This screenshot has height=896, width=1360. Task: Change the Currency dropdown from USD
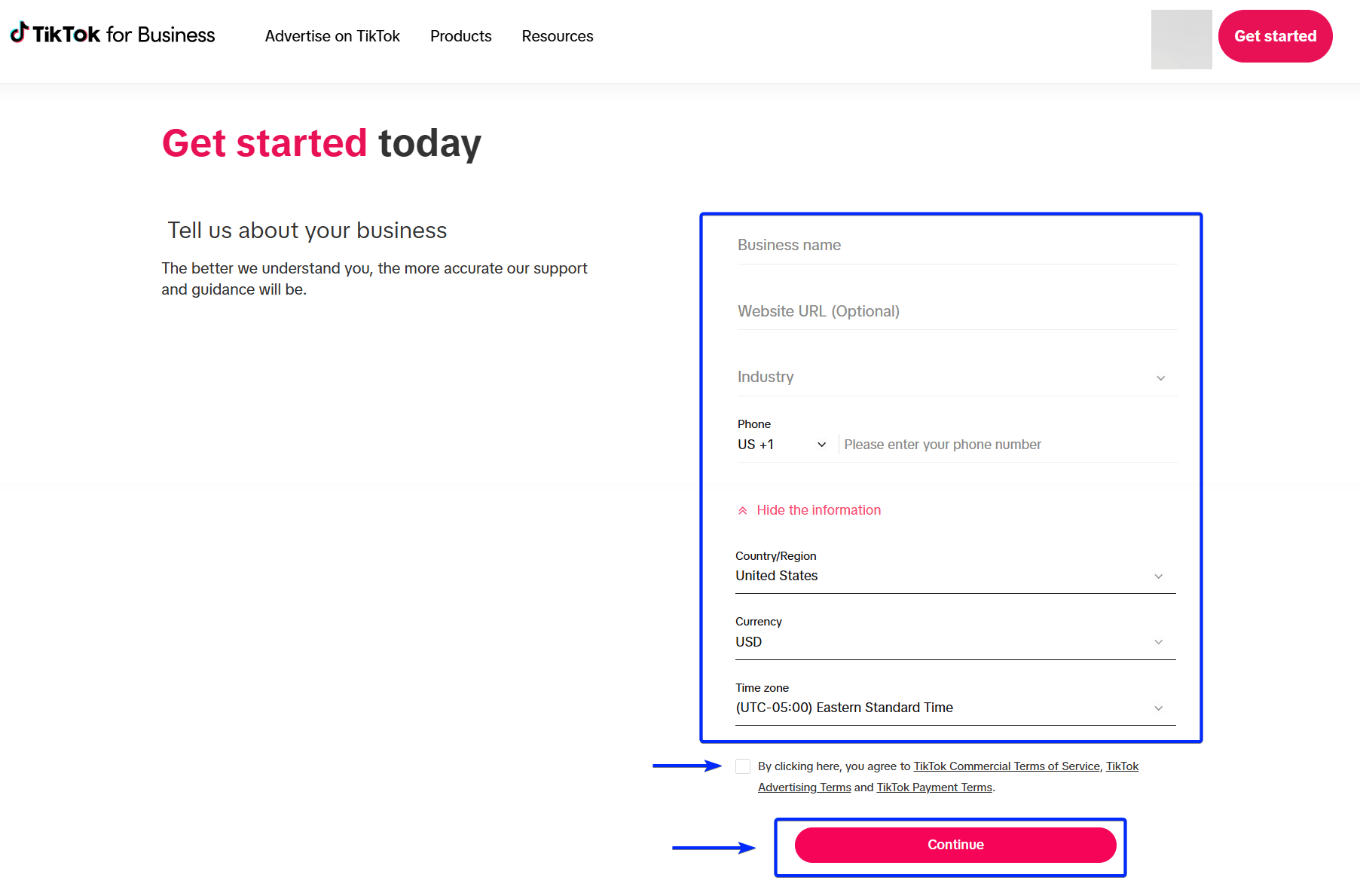pyautogui.click(x=955, y=642)
